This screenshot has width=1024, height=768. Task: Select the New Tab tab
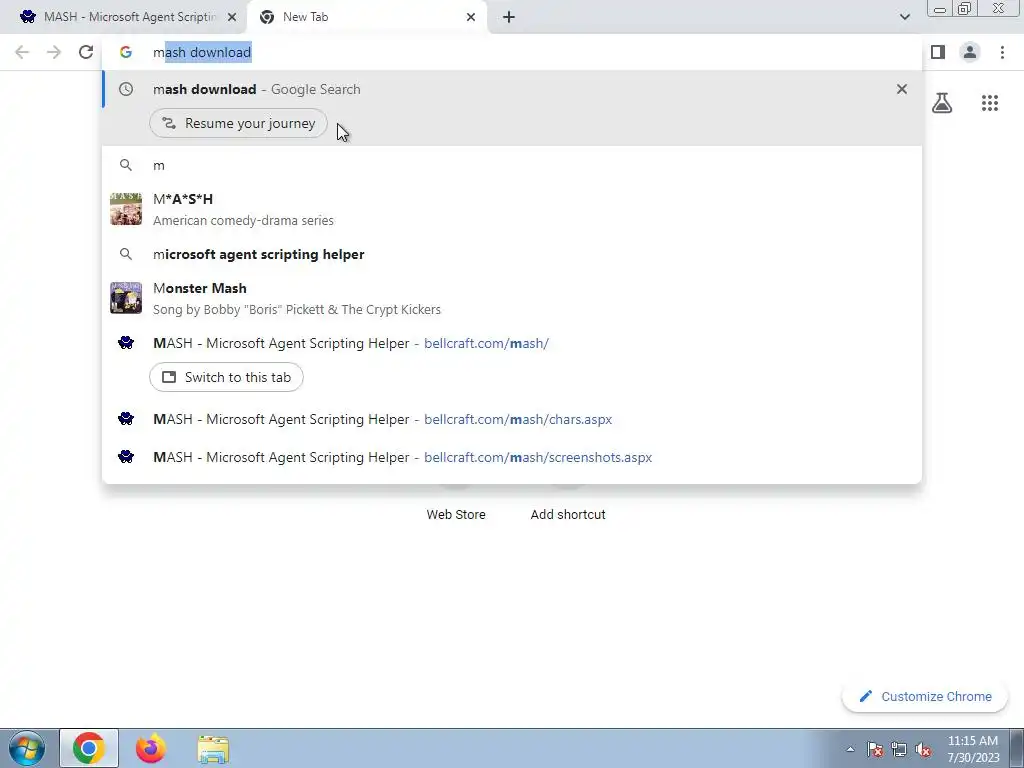pos(367,17)
